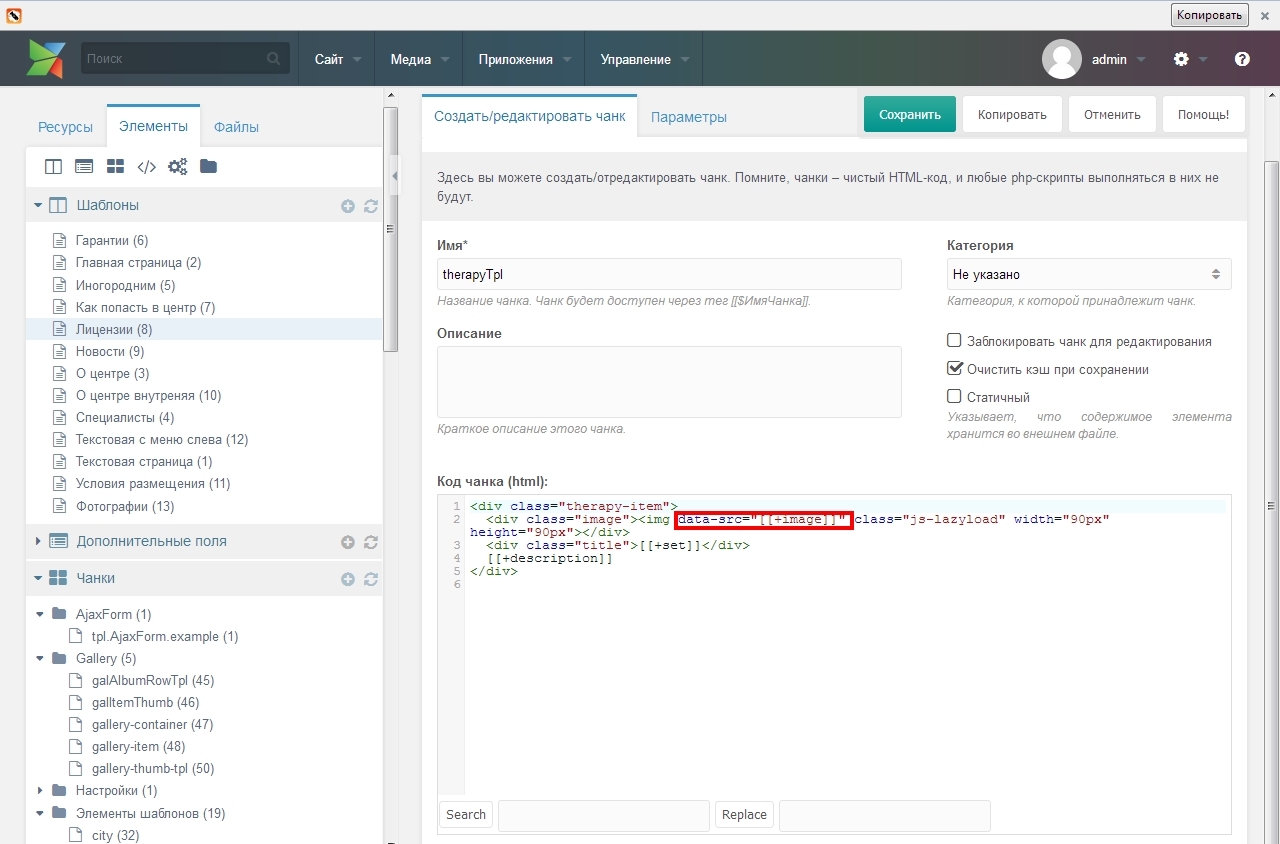
Task: Expand the Настройки folder
Action: pos(41,790)
